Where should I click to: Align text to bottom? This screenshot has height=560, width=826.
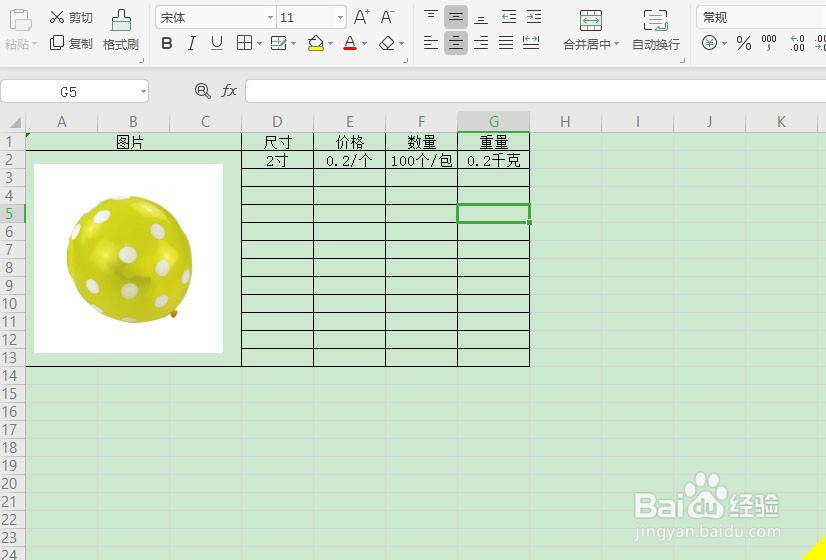click(480, 19)
